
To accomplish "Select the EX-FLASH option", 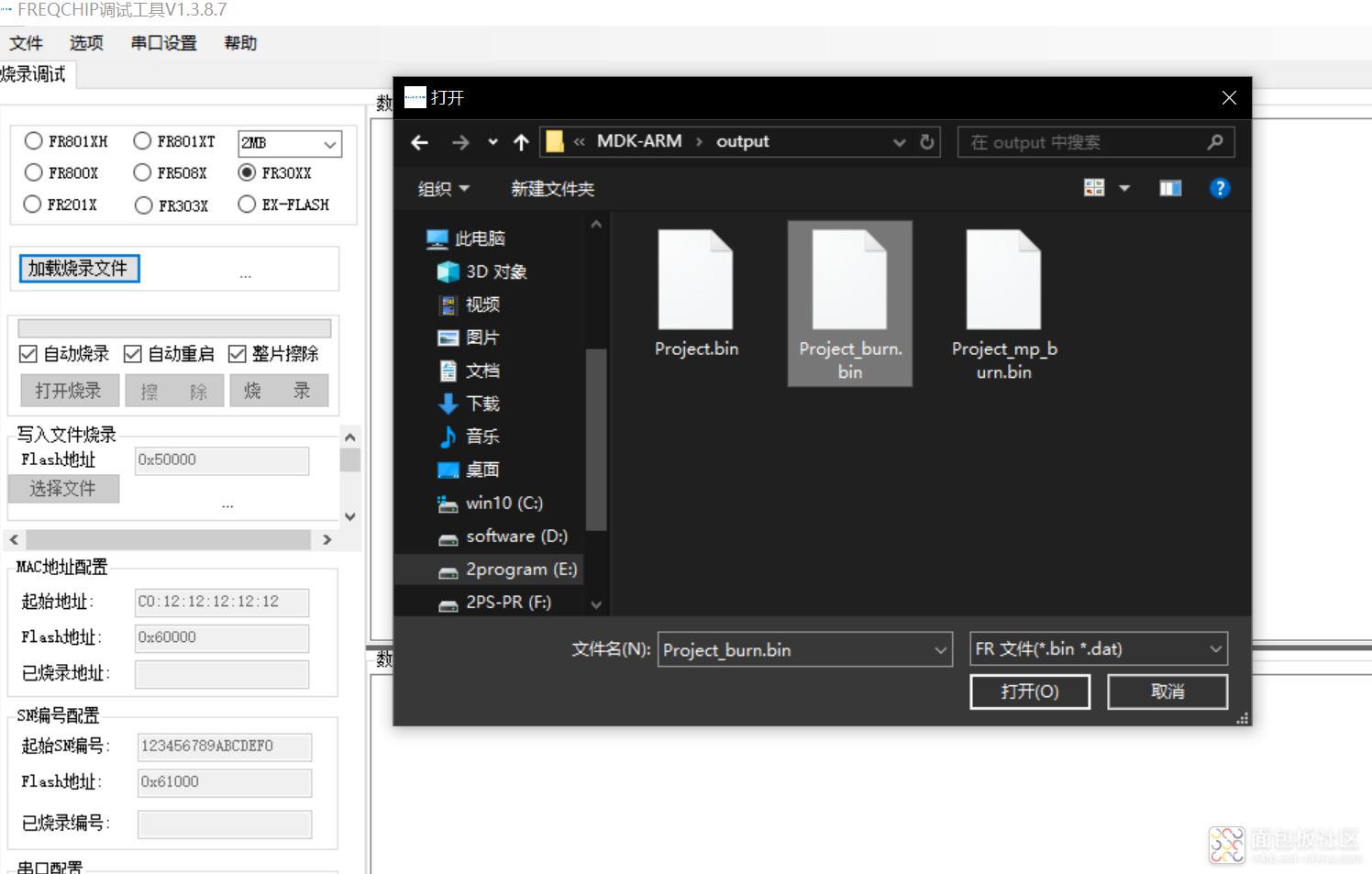I will (282, 205).
